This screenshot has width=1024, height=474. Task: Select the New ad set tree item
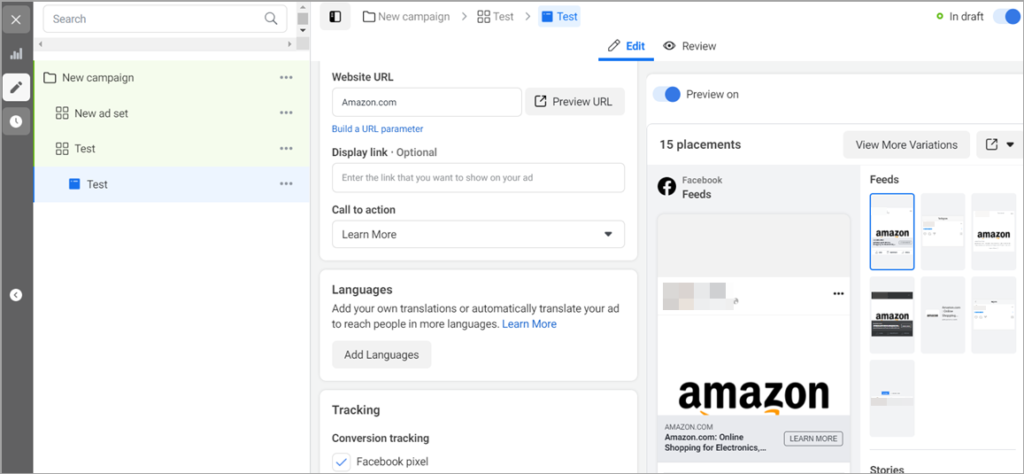pyautogui.click(x=101, y=113)
